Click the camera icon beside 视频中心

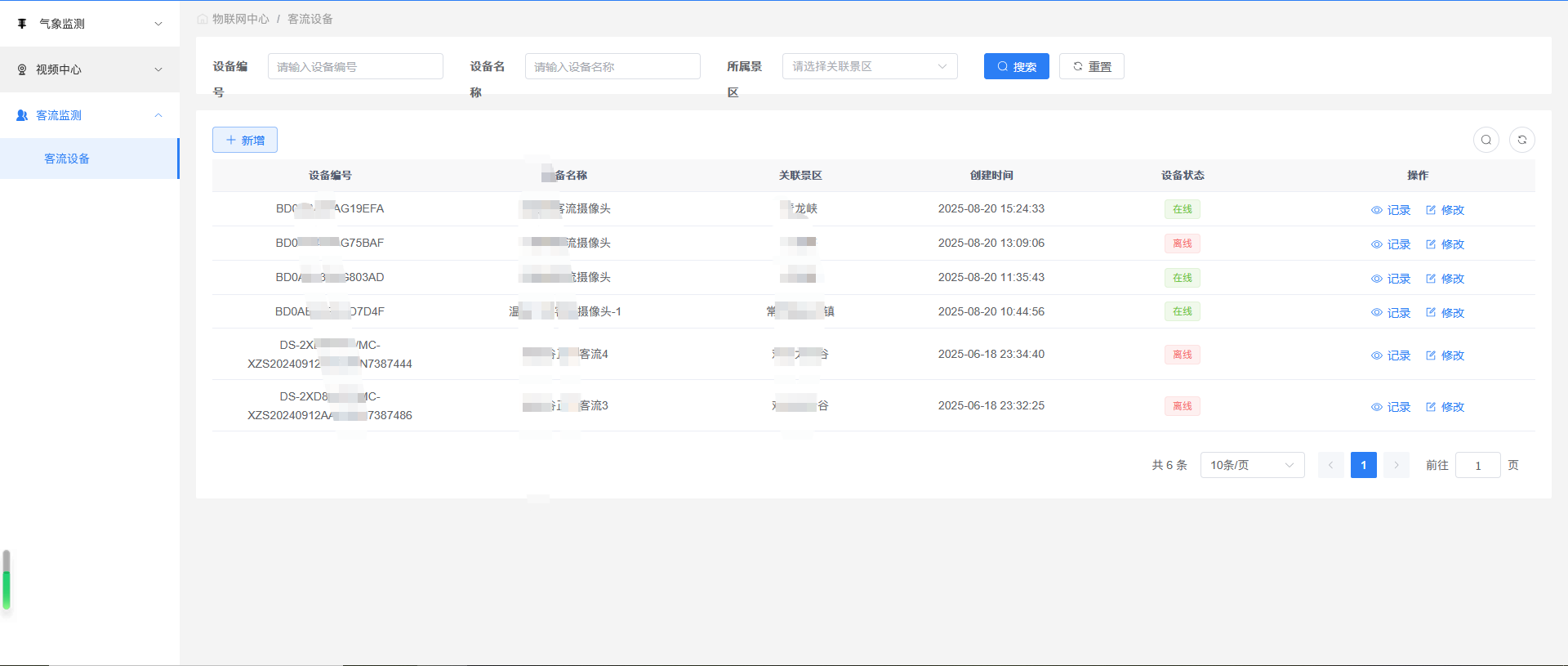22,69
